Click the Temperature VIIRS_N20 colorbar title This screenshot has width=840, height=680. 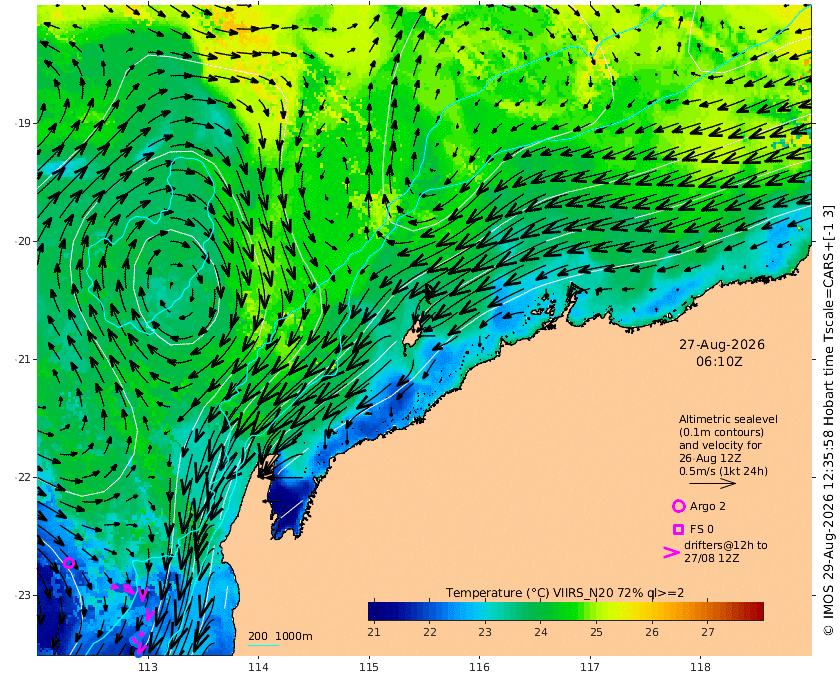[x=565, y=593]
